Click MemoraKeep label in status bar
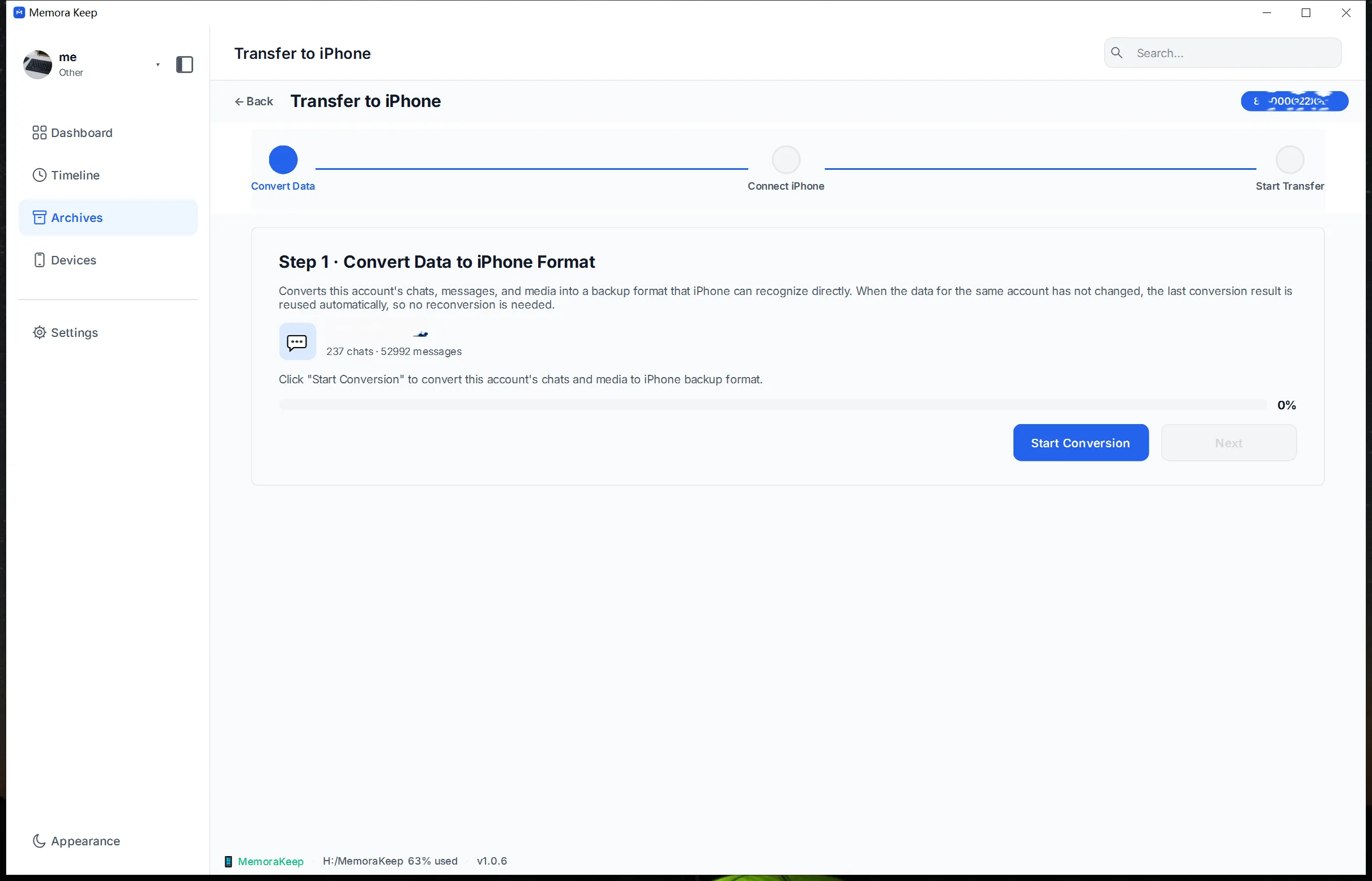The width and height of the screenshot is (1372, 881). pyautogui.click(x=271, y=861)
